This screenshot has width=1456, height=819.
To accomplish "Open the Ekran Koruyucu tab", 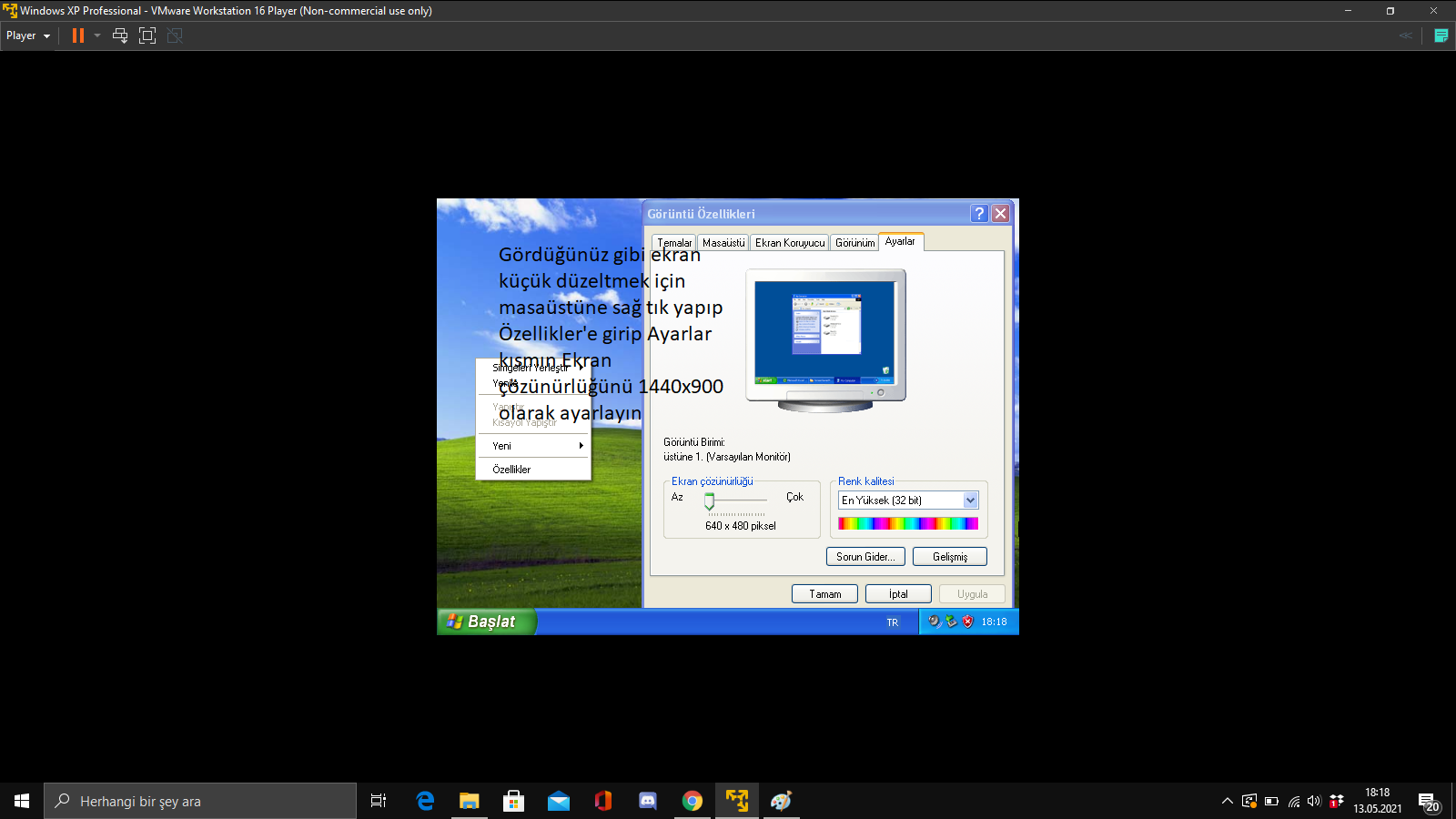I will tap(790, 243).
